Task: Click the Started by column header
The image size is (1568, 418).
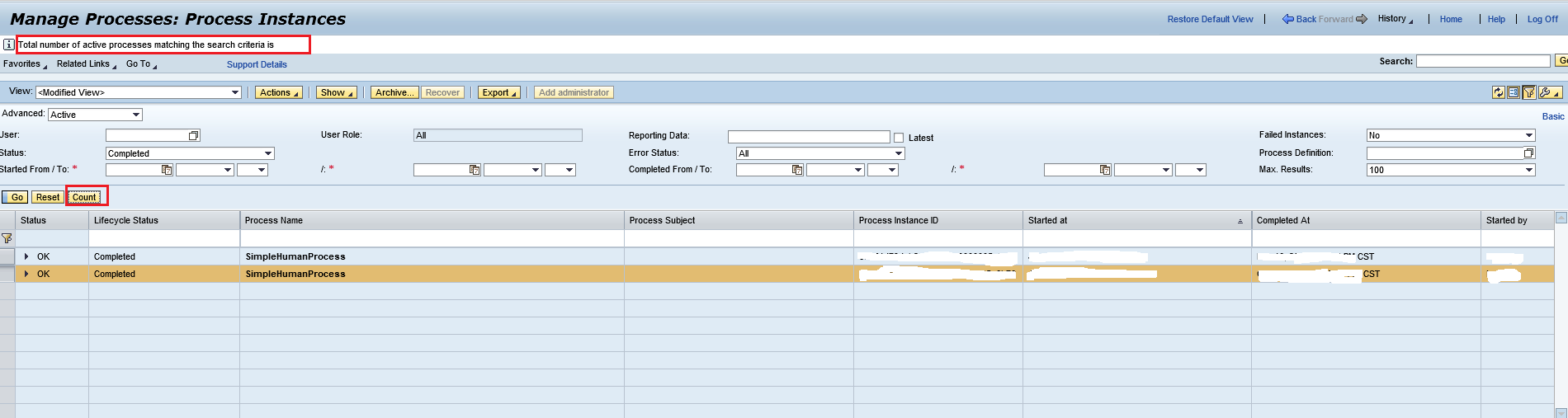Action: point(1518,220)
